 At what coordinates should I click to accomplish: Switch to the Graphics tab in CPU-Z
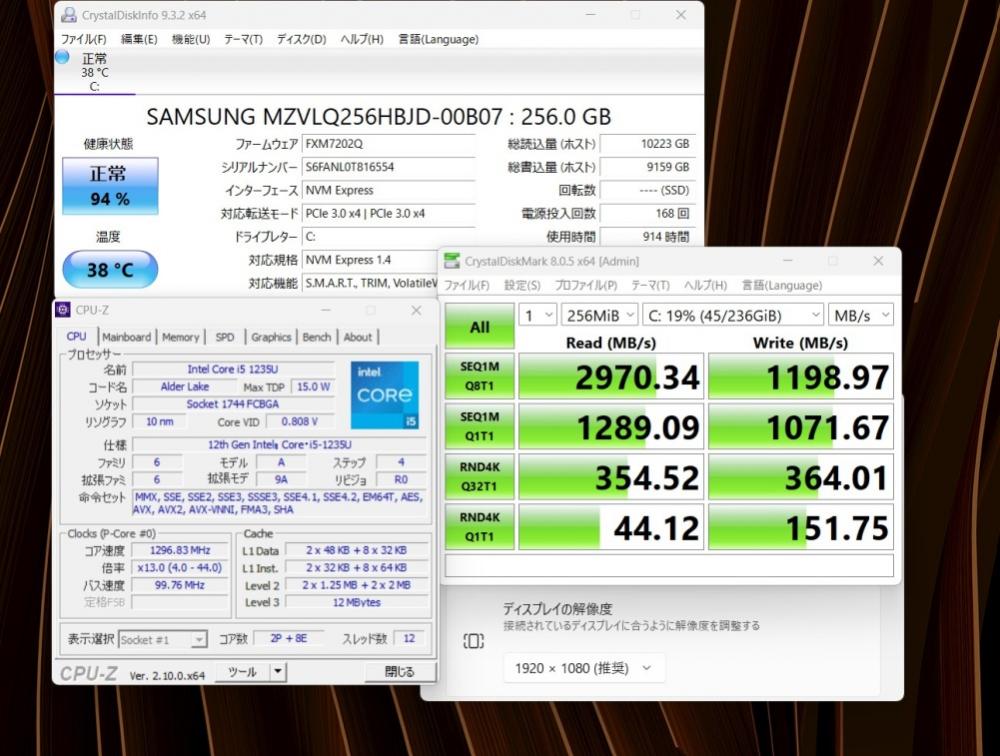pos(271,337)
